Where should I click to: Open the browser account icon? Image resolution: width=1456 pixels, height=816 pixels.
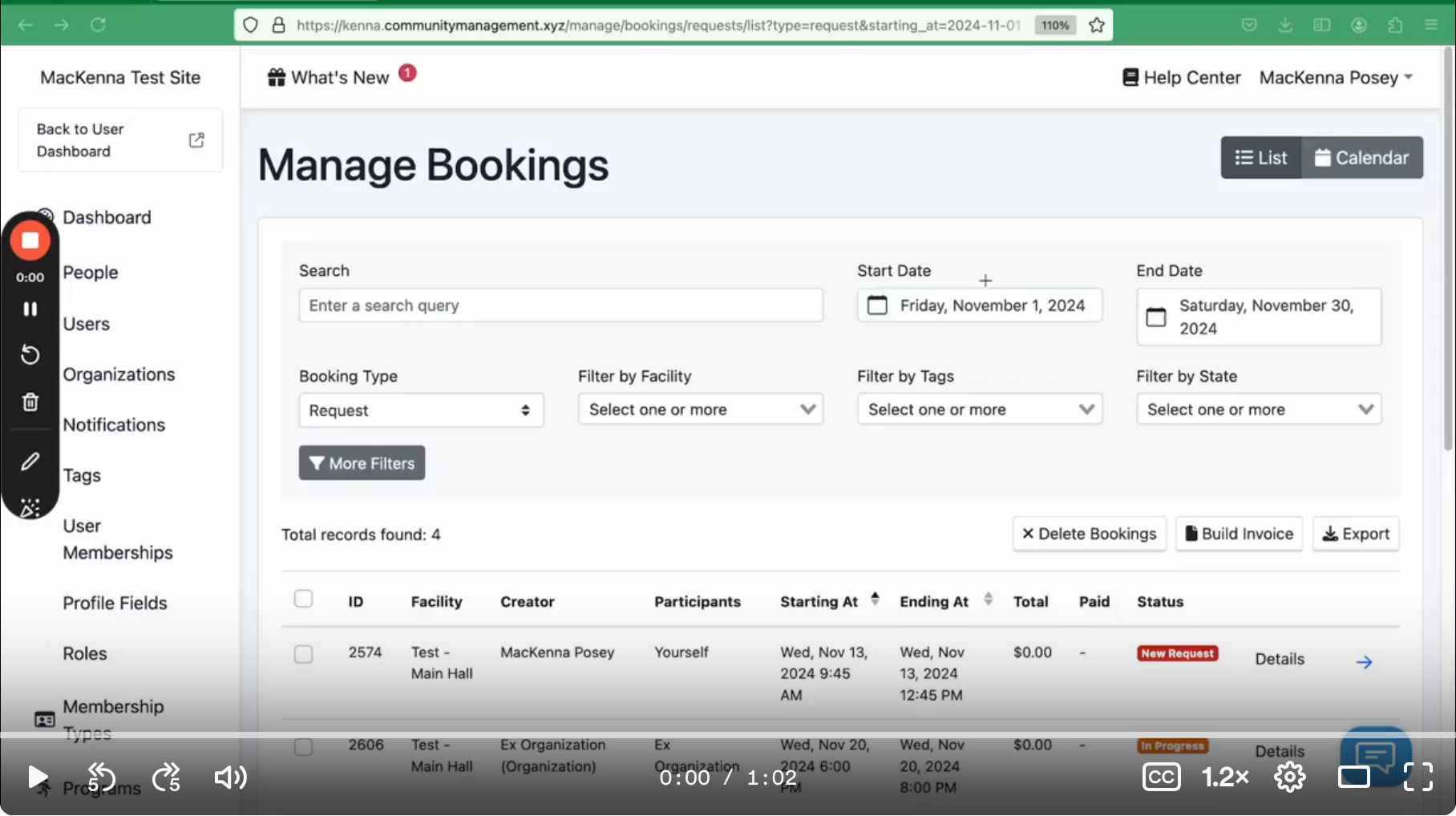[x=1359, y=25]
